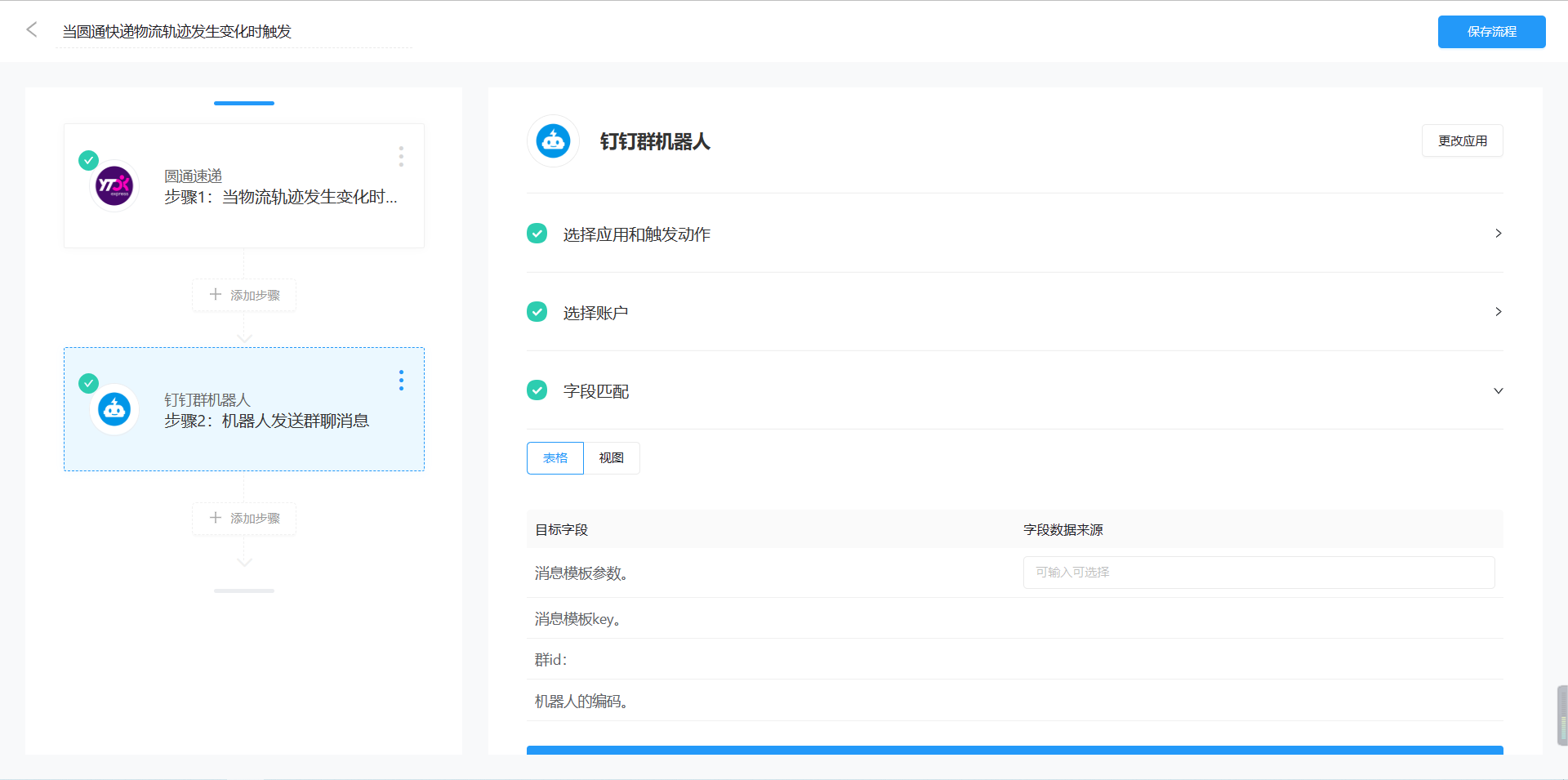Click the 消息模板参数 data source input
1568x780 pixels.
[x=1258, y=573]
